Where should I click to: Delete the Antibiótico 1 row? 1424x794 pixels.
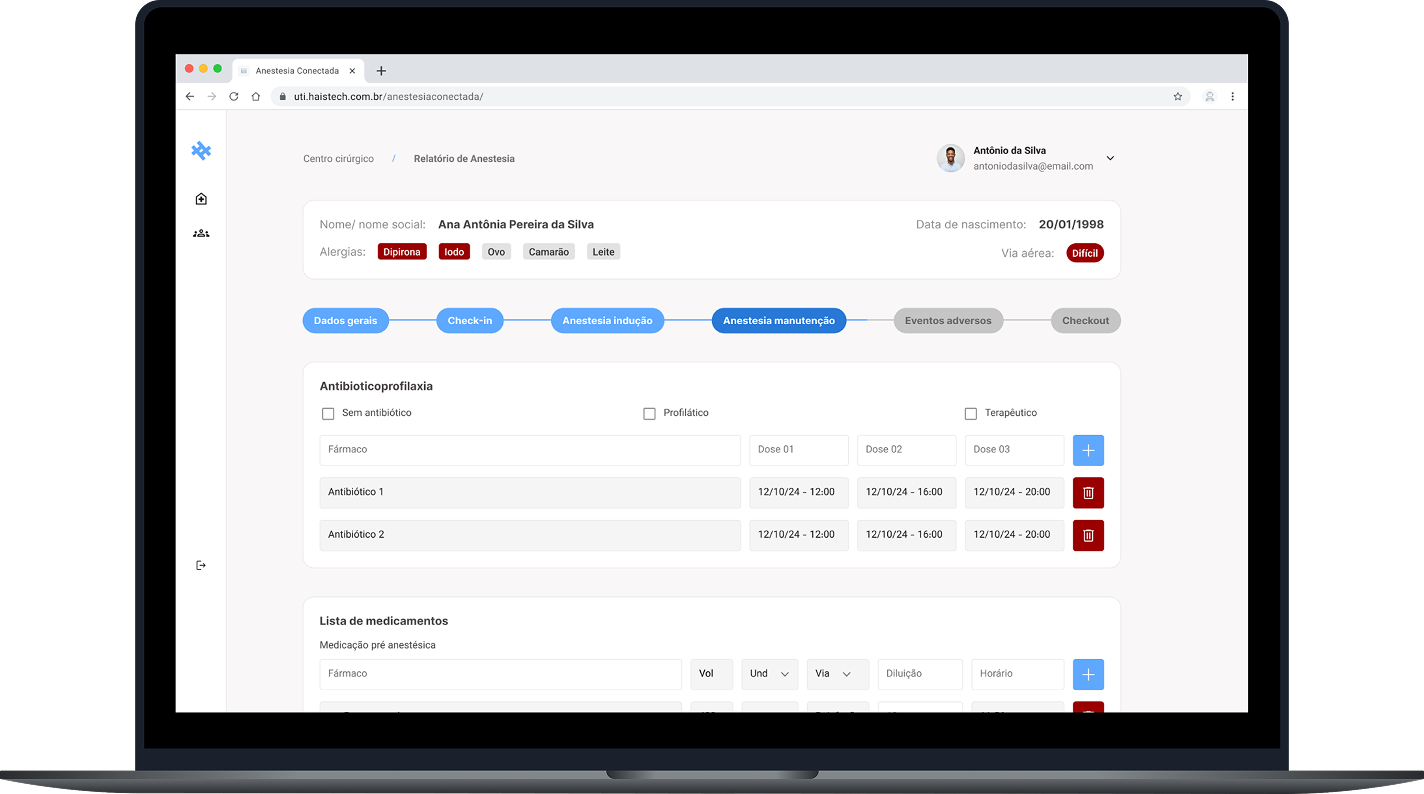tap(1088, 493)
